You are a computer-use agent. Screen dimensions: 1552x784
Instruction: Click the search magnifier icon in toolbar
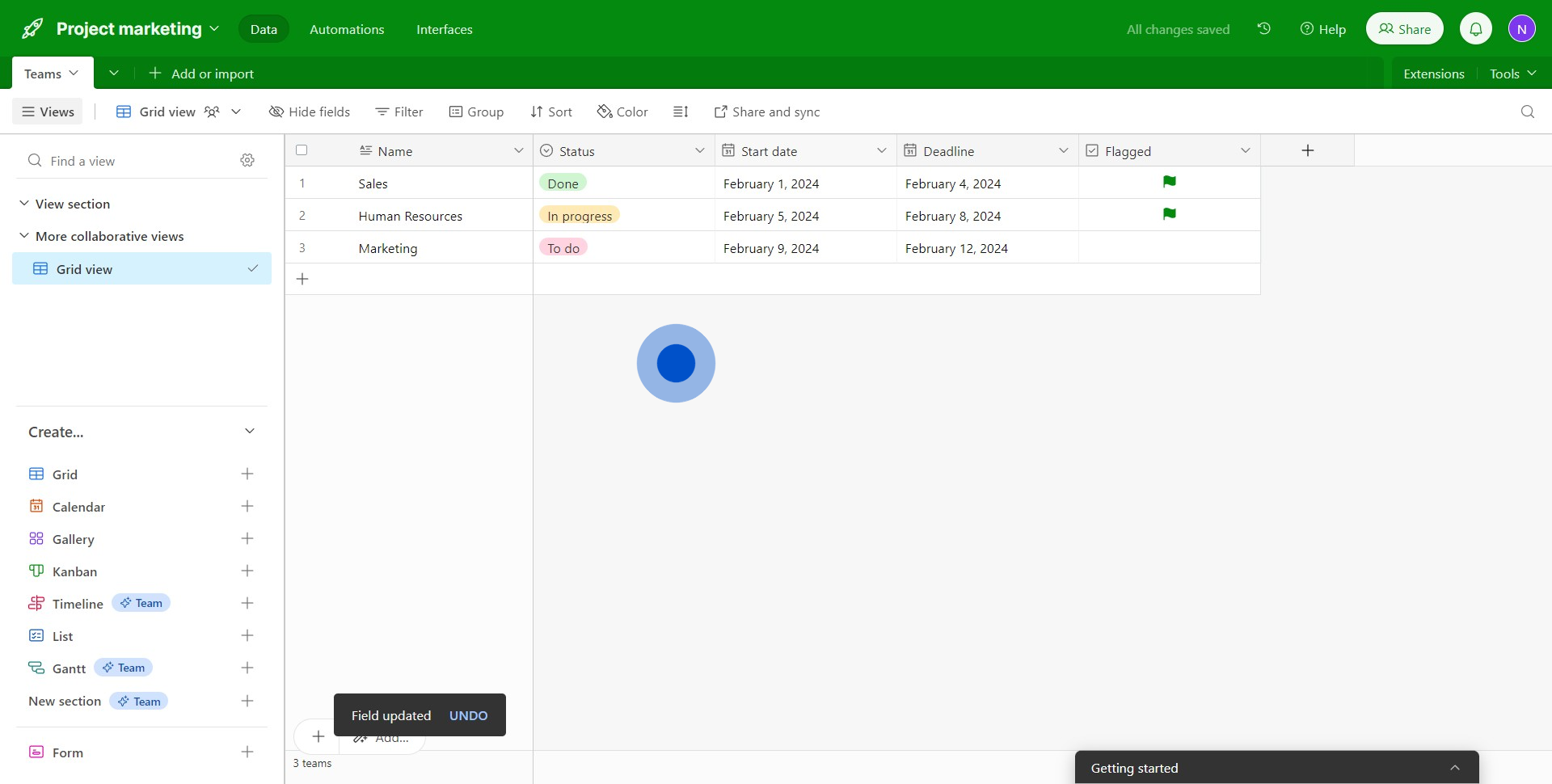[1528, 112]
